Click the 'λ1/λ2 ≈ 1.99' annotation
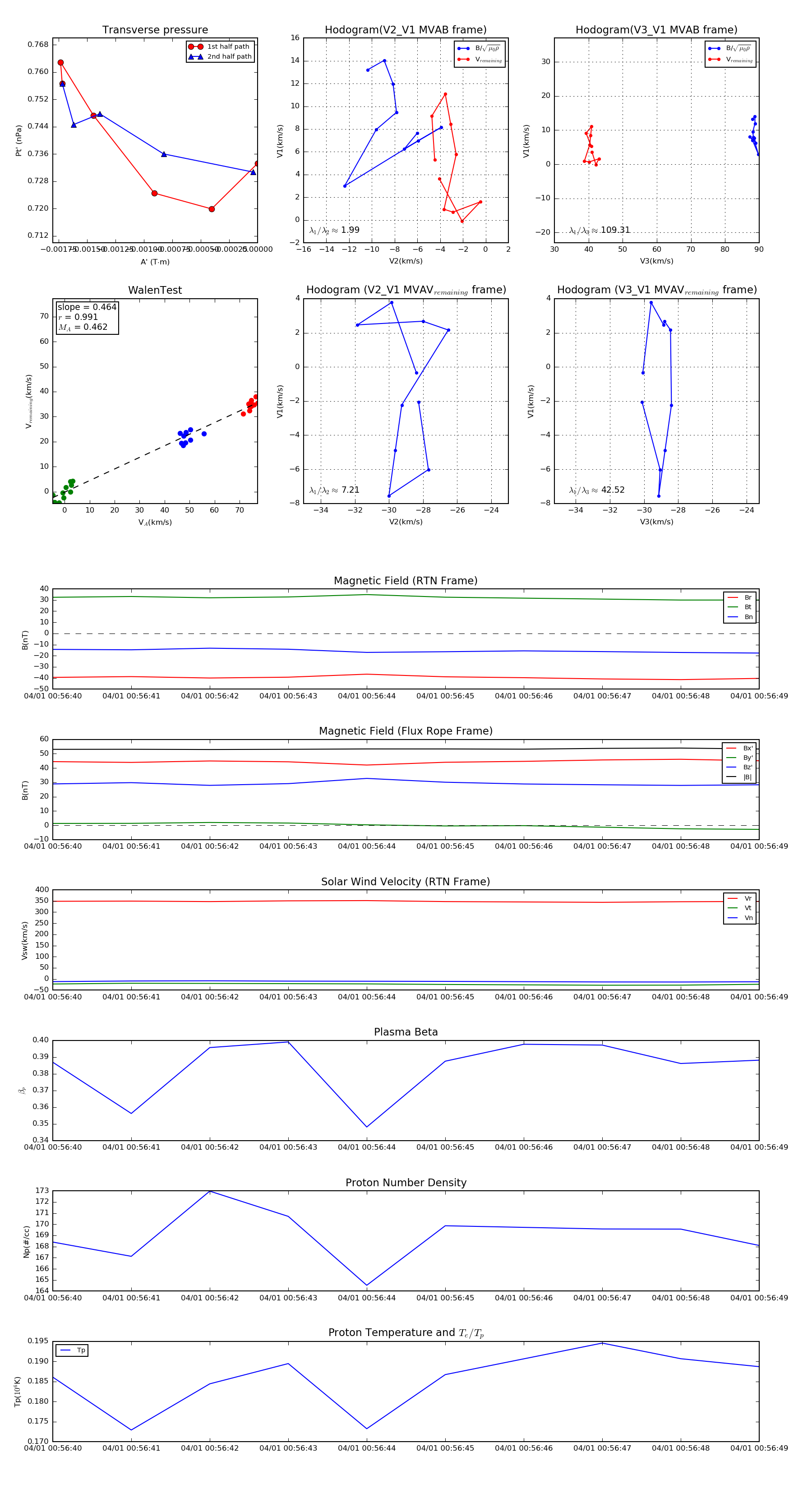This screenshot has width=812, height=1489. click(x=334, y=230)
